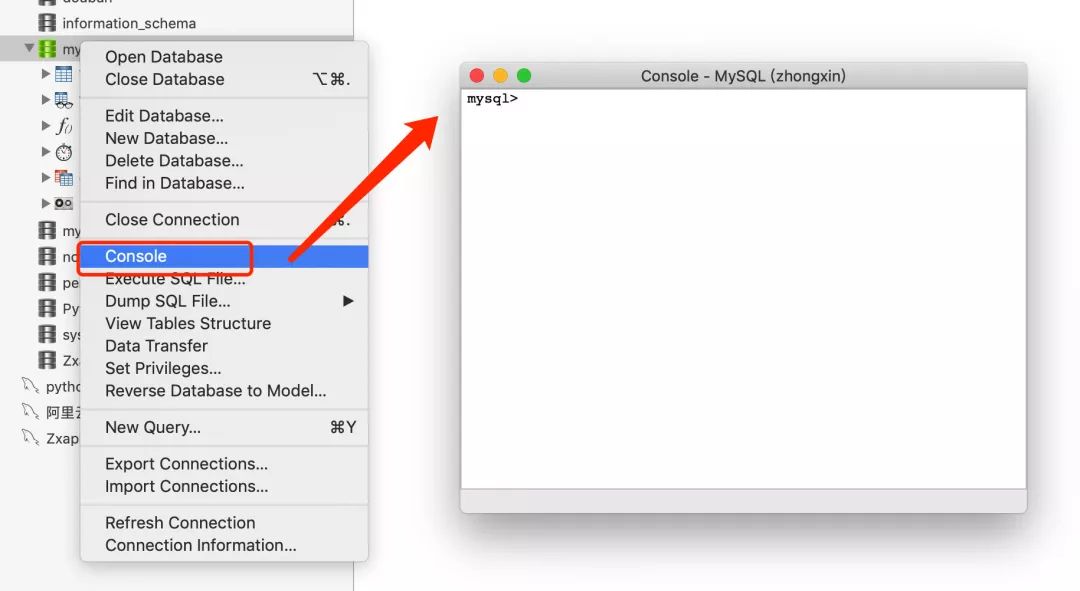1080x591 pixels.
Task: Click the Events clock icon
Action: click(x=64, y=152)
